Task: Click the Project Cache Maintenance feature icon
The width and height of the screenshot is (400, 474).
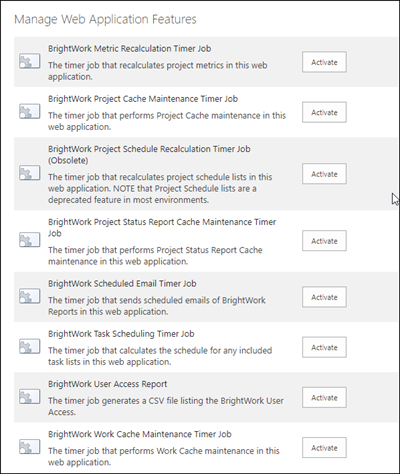Action: tap(30, 112)
